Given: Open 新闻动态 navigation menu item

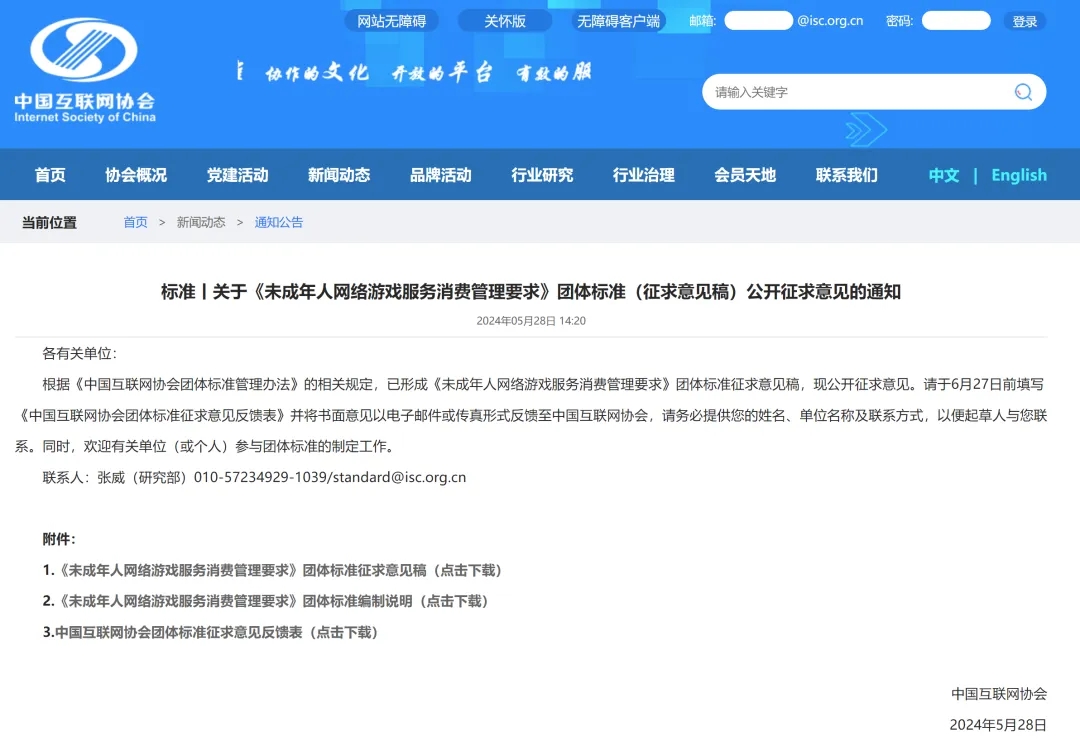Looking at the screenshot, I should click(x=339, y=175).
